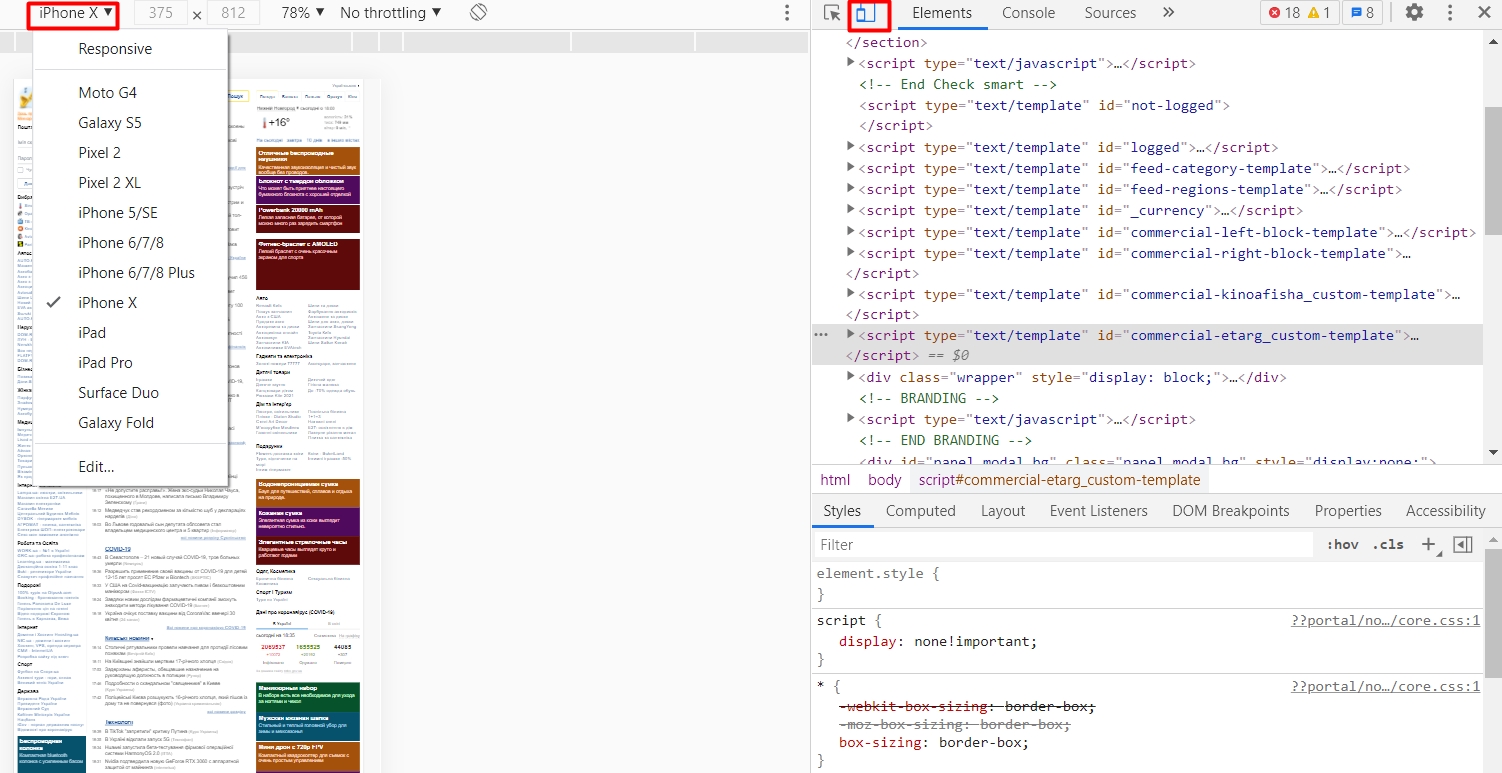
Task: Click the rotate screen icon
Action: [478, 13]
